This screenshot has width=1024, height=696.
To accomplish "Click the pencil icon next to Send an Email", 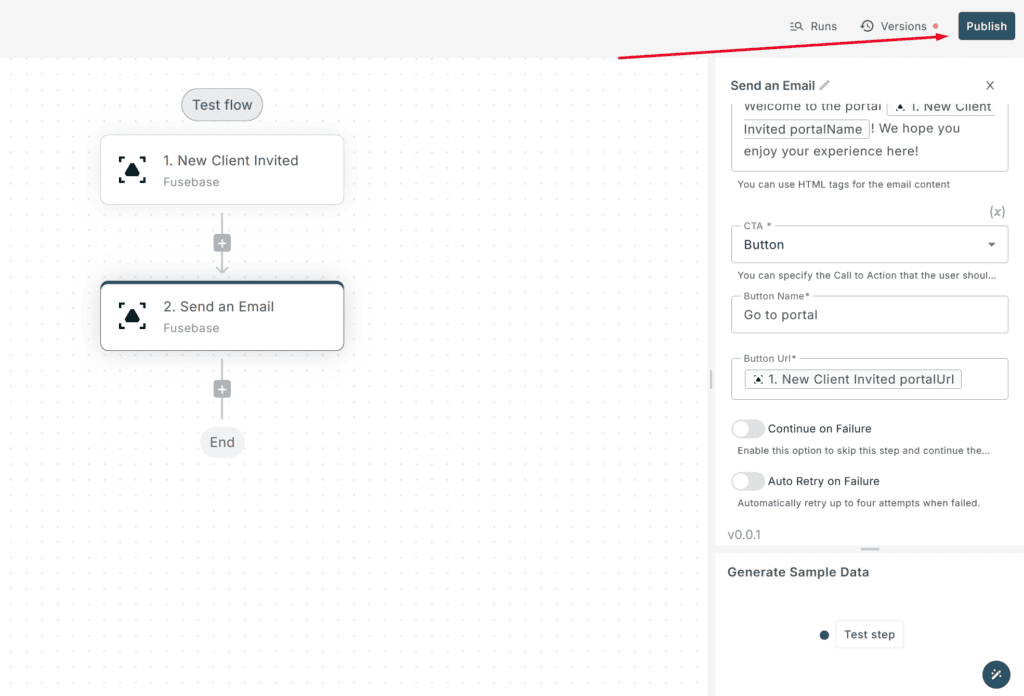I will point(824,86).
